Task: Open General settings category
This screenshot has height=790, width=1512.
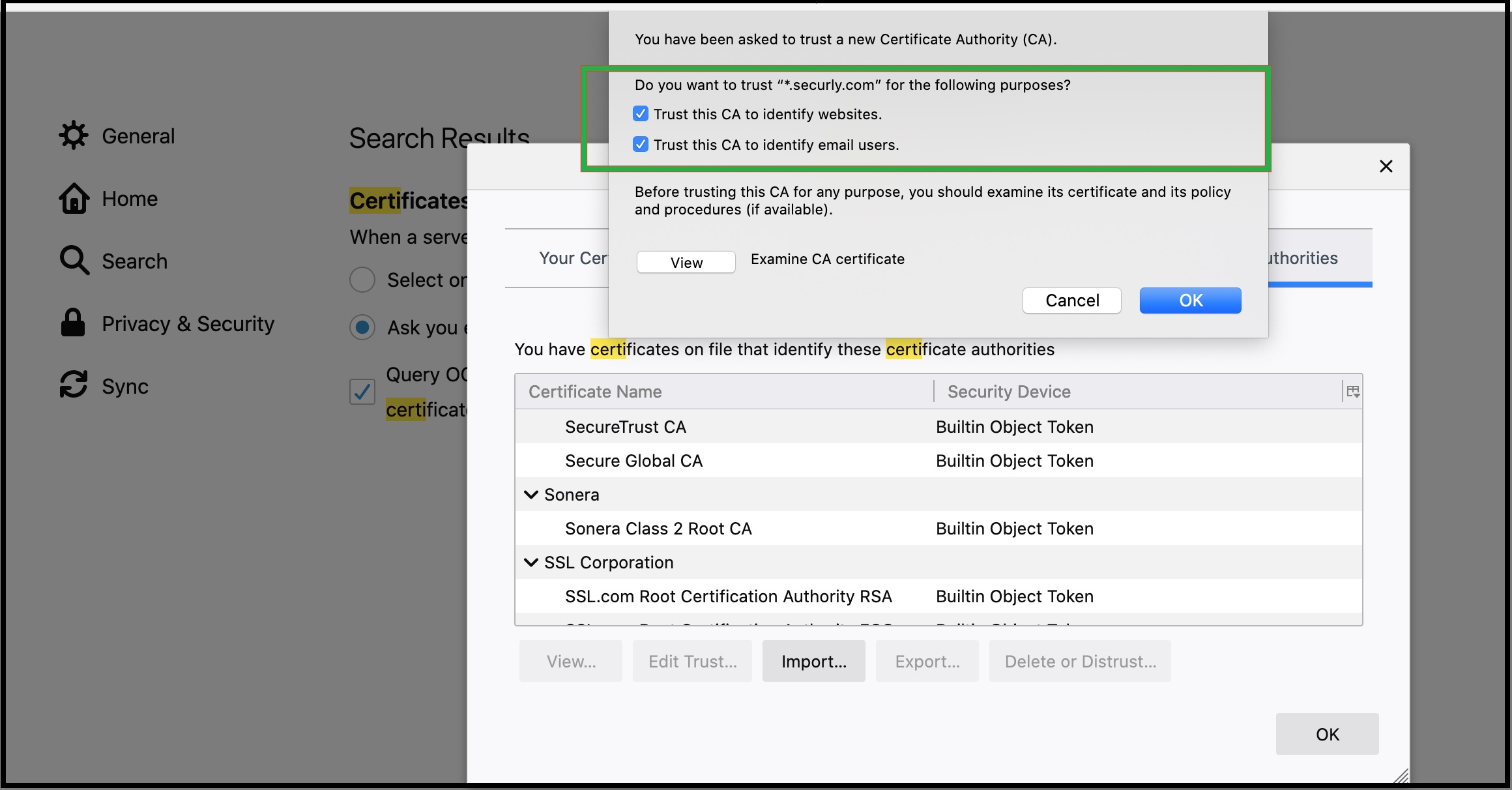Action: coord(117,136)
